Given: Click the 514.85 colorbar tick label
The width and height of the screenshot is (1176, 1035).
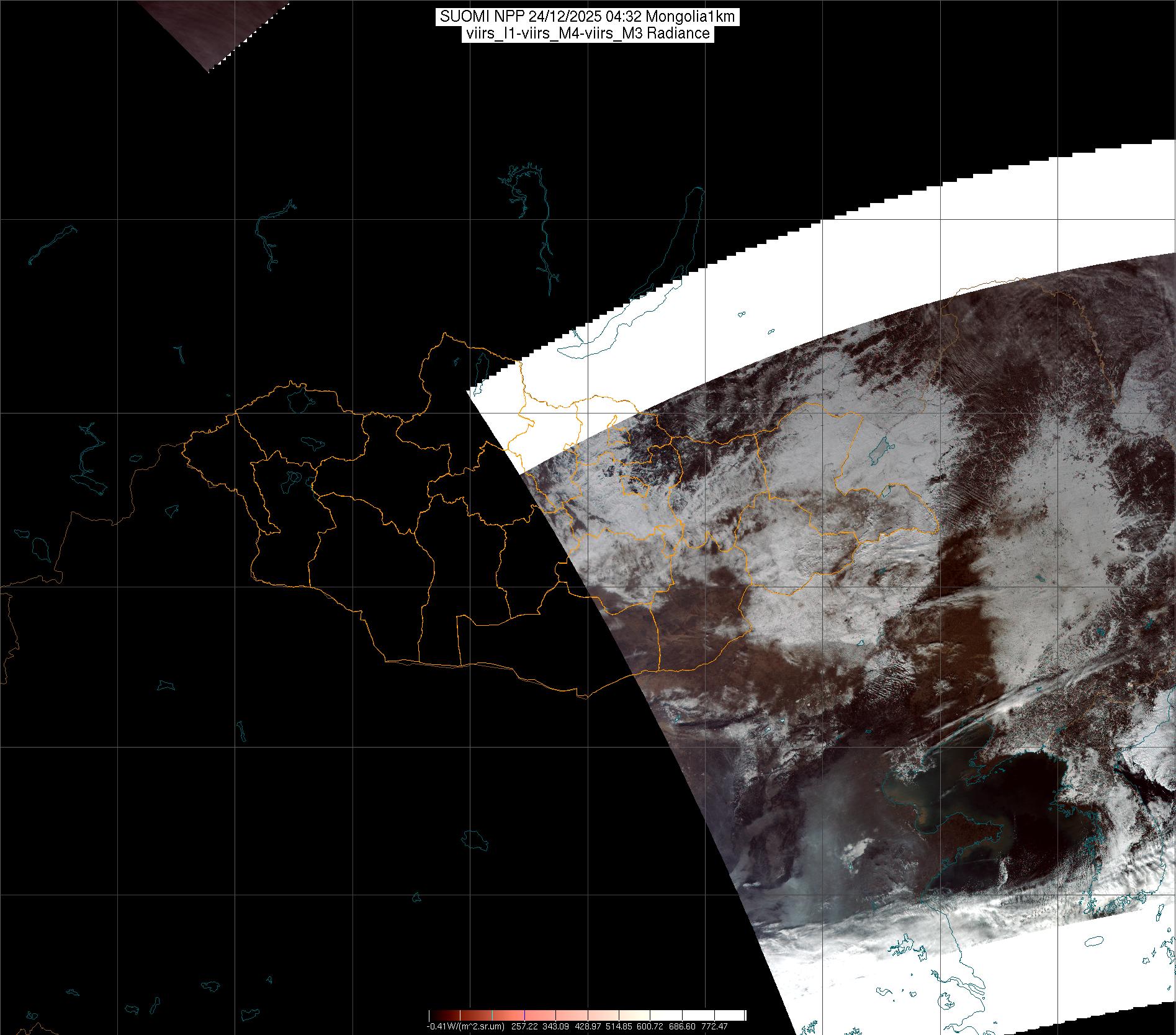Looking at the screenshot, I should click(620, 1026).
